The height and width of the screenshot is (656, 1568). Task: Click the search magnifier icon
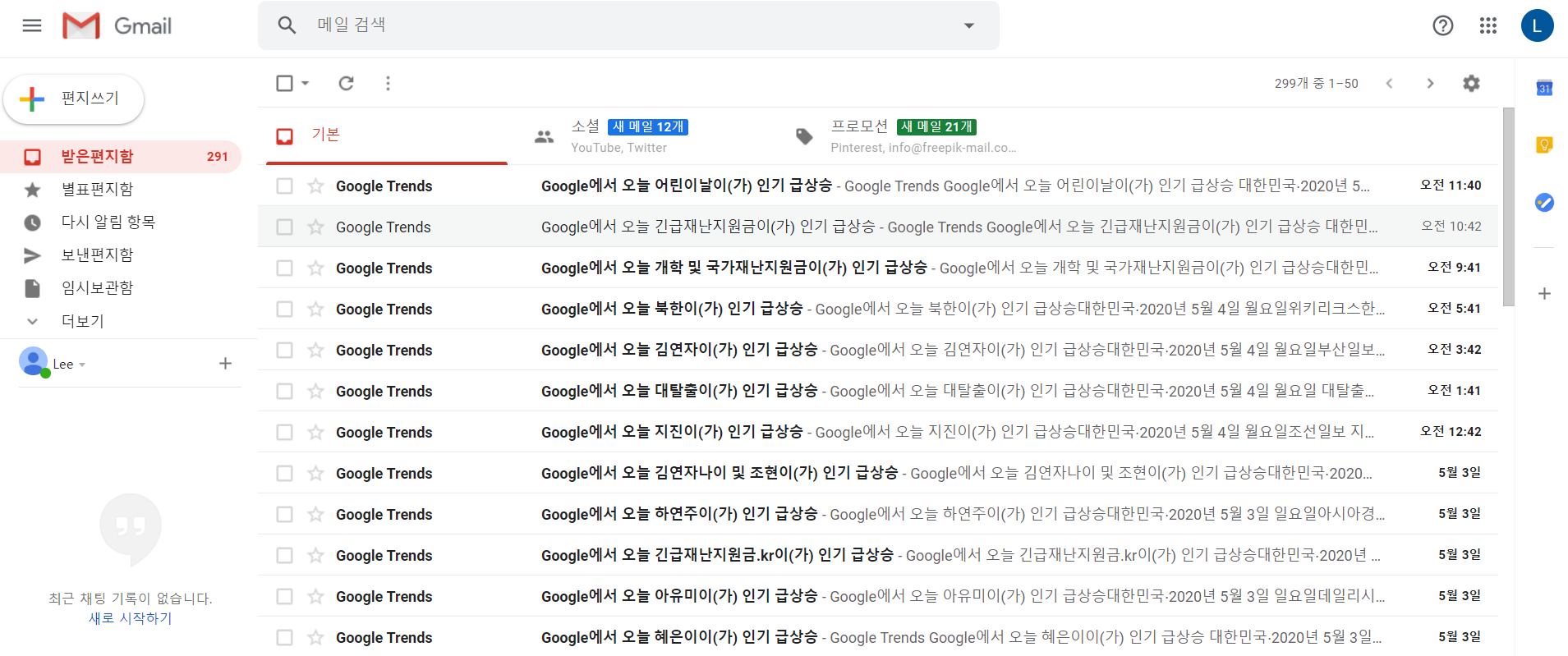point(287,25)
